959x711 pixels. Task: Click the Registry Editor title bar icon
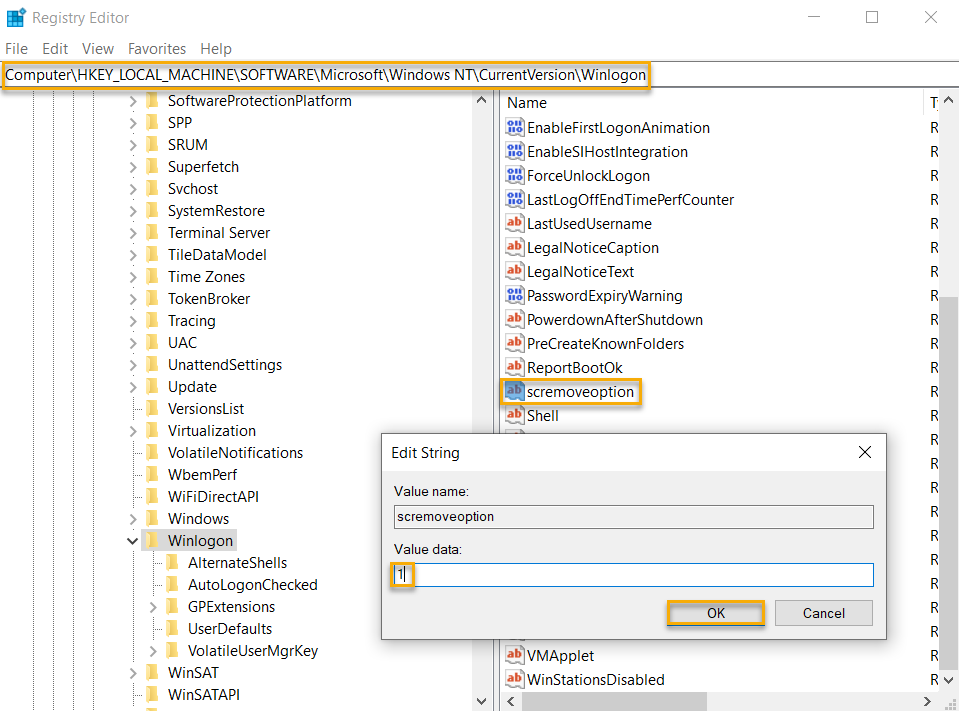point(15,17)
